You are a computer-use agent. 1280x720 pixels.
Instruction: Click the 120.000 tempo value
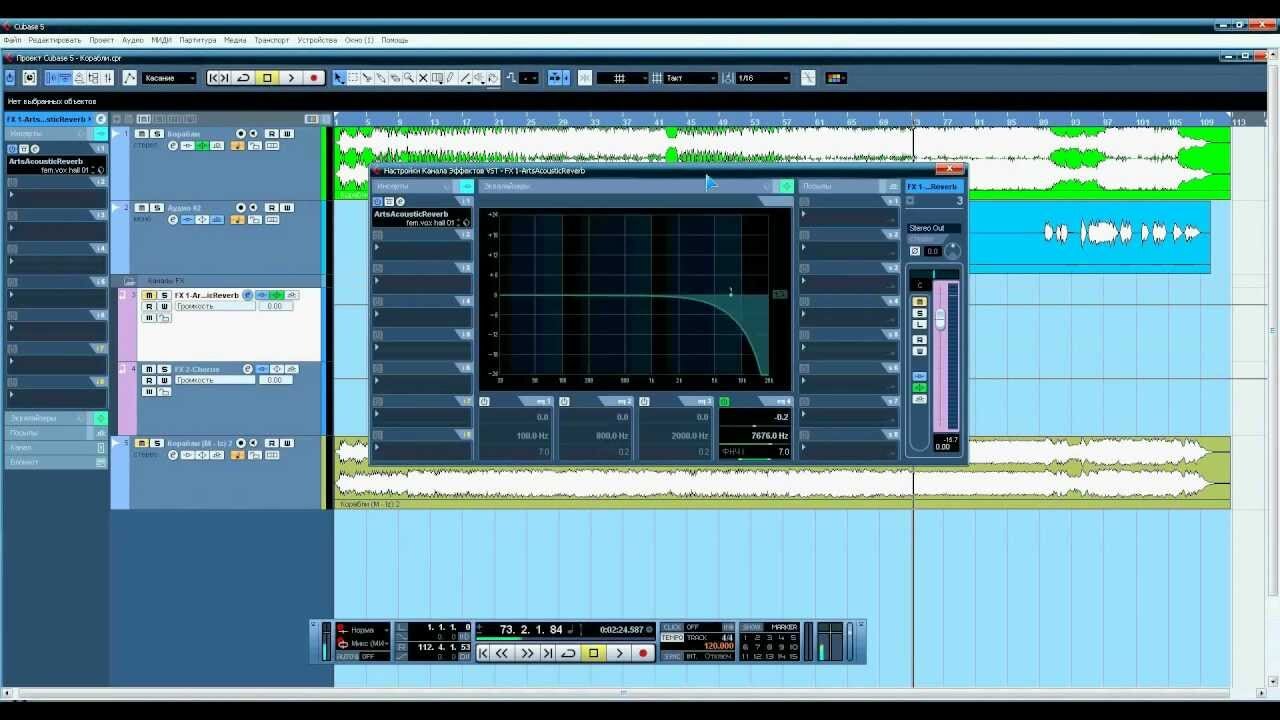tap(718, 646)
